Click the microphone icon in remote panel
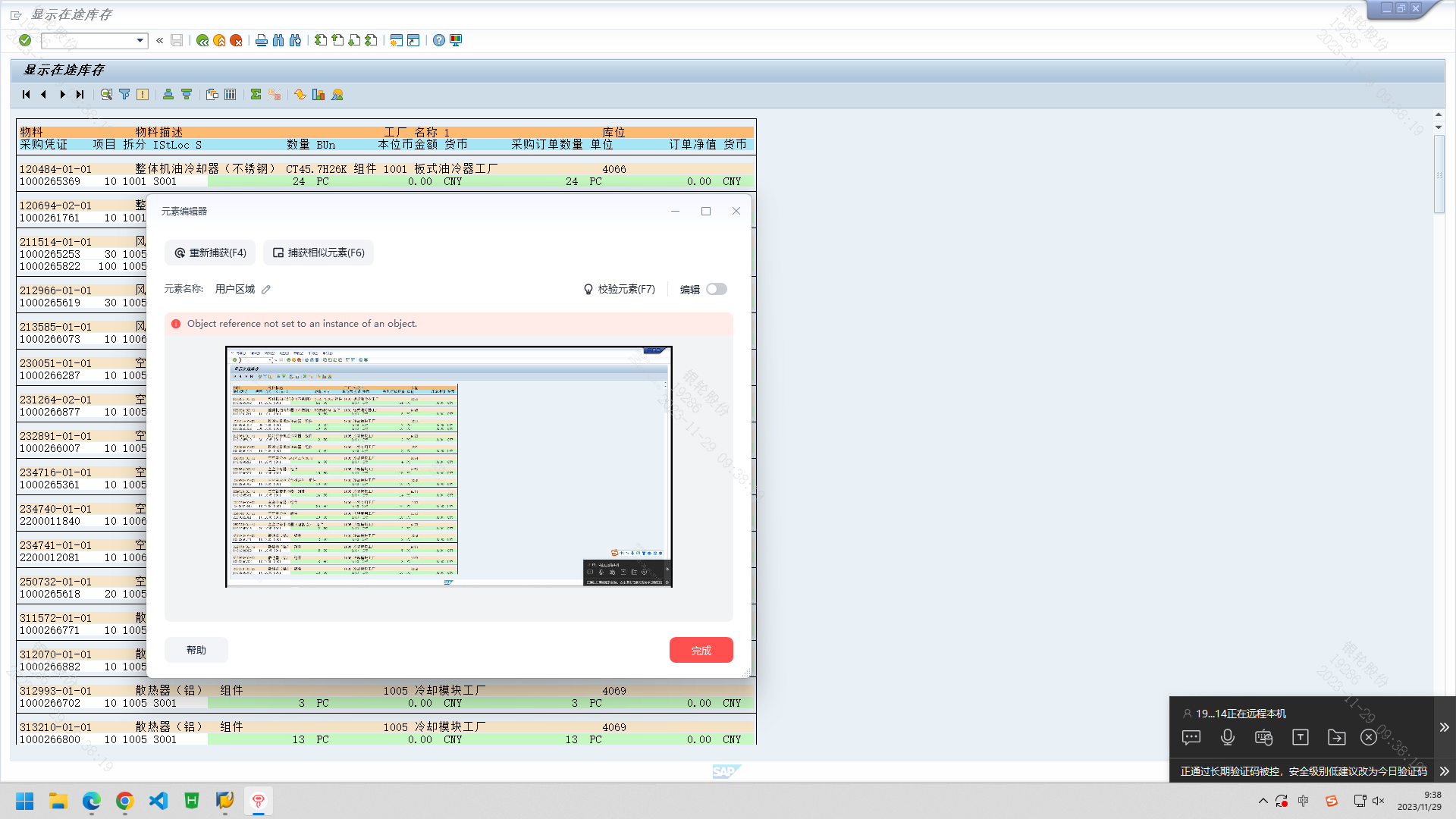Screen dimensions: 1456x819 tap(1228, 737)
